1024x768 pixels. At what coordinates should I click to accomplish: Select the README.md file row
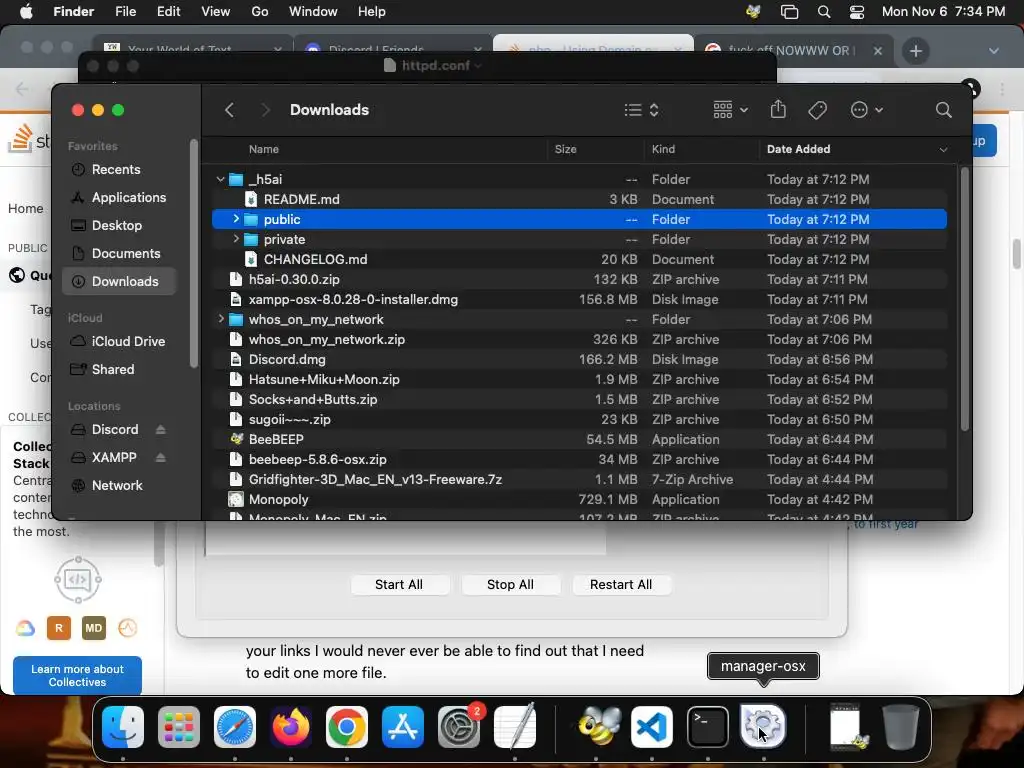pyautogui.click(x=579, y=199)
